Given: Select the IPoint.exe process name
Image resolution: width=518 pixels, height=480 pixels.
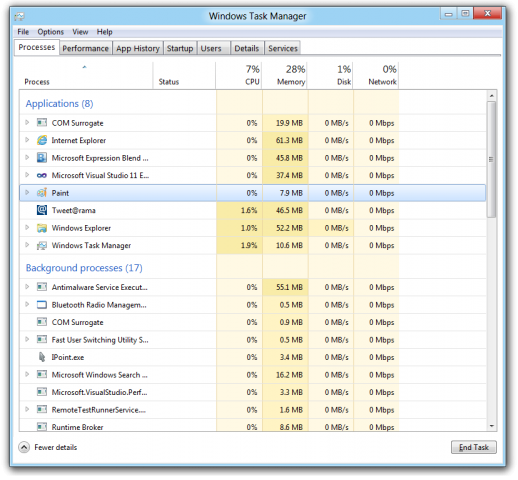Looking at the screenshot, I should coord(68,357).
